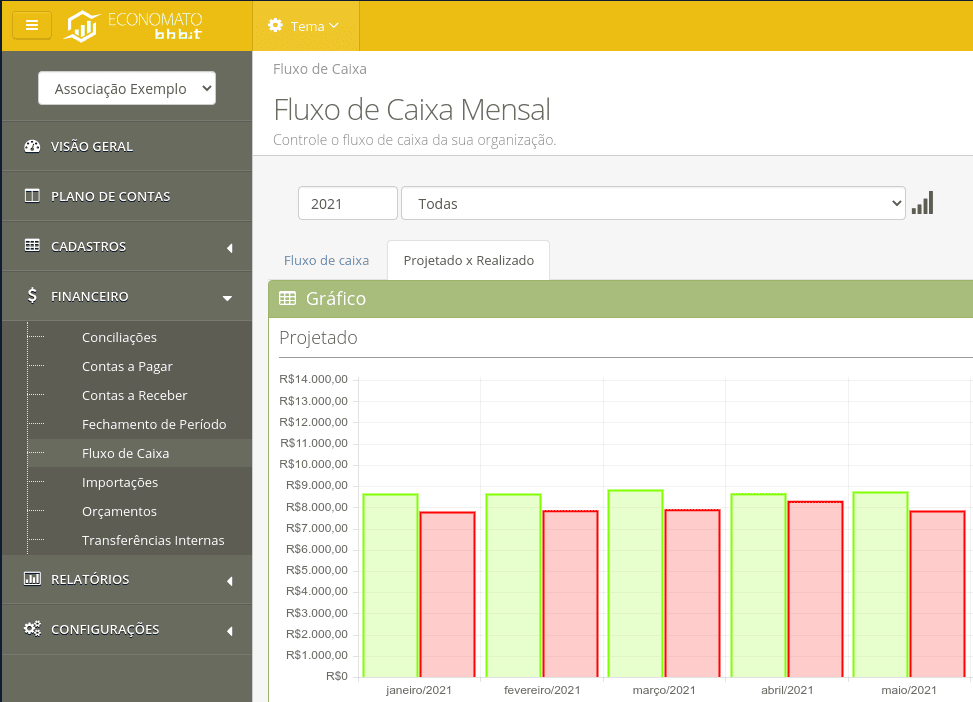
Task: Open Visão Geral in the sidebar
Action: [127, 146]
